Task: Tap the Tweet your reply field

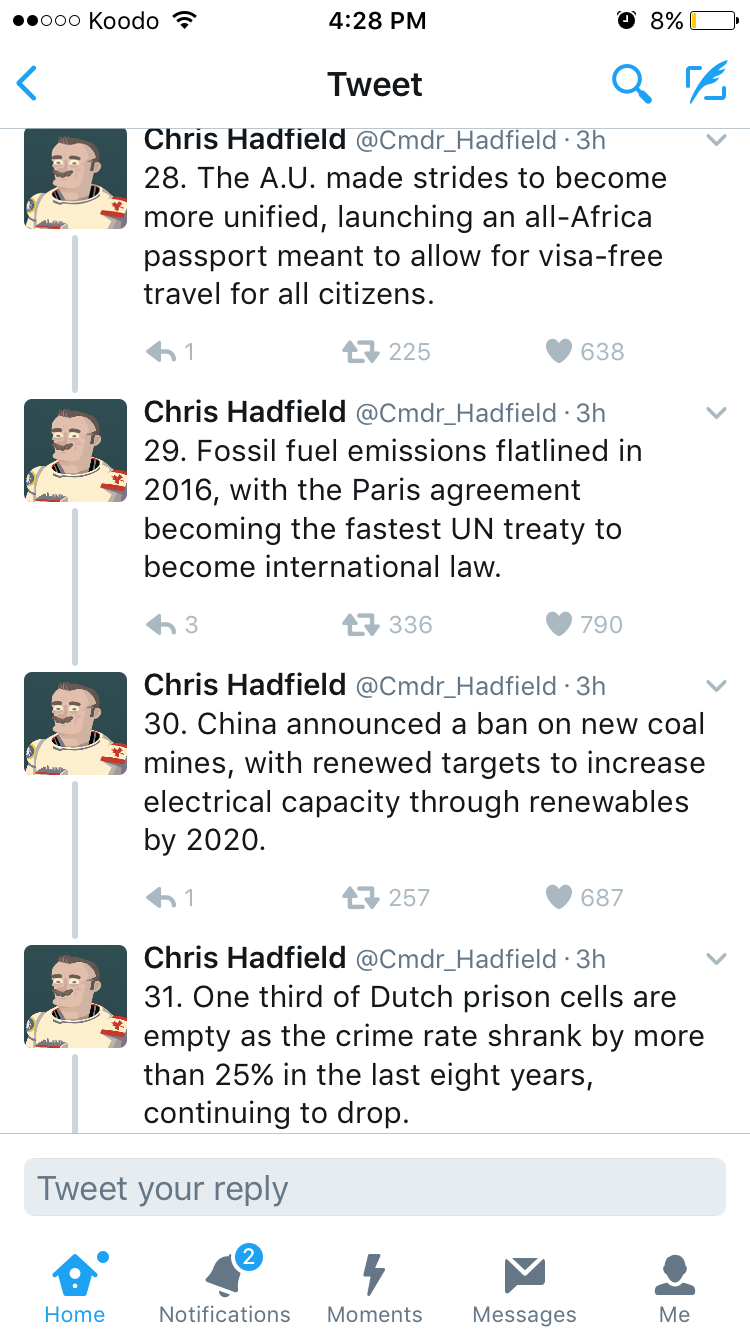Action: point(375,1188)
